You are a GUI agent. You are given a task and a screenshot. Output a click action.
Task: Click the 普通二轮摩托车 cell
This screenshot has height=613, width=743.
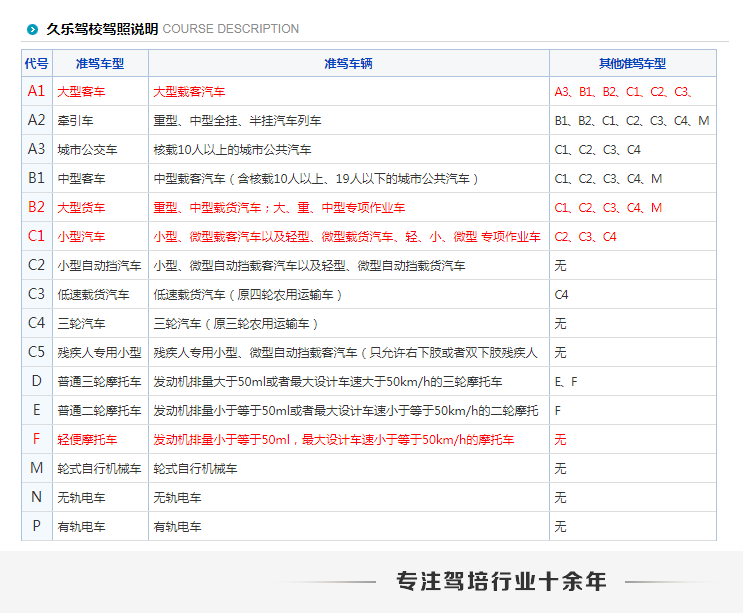click(100, 410)
